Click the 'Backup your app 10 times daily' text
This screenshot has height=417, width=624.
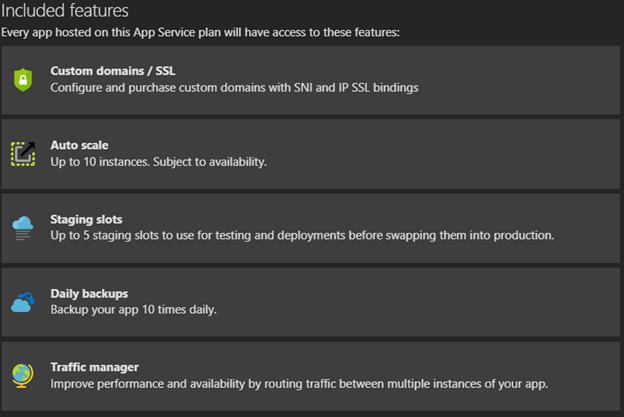coord(133,309)
